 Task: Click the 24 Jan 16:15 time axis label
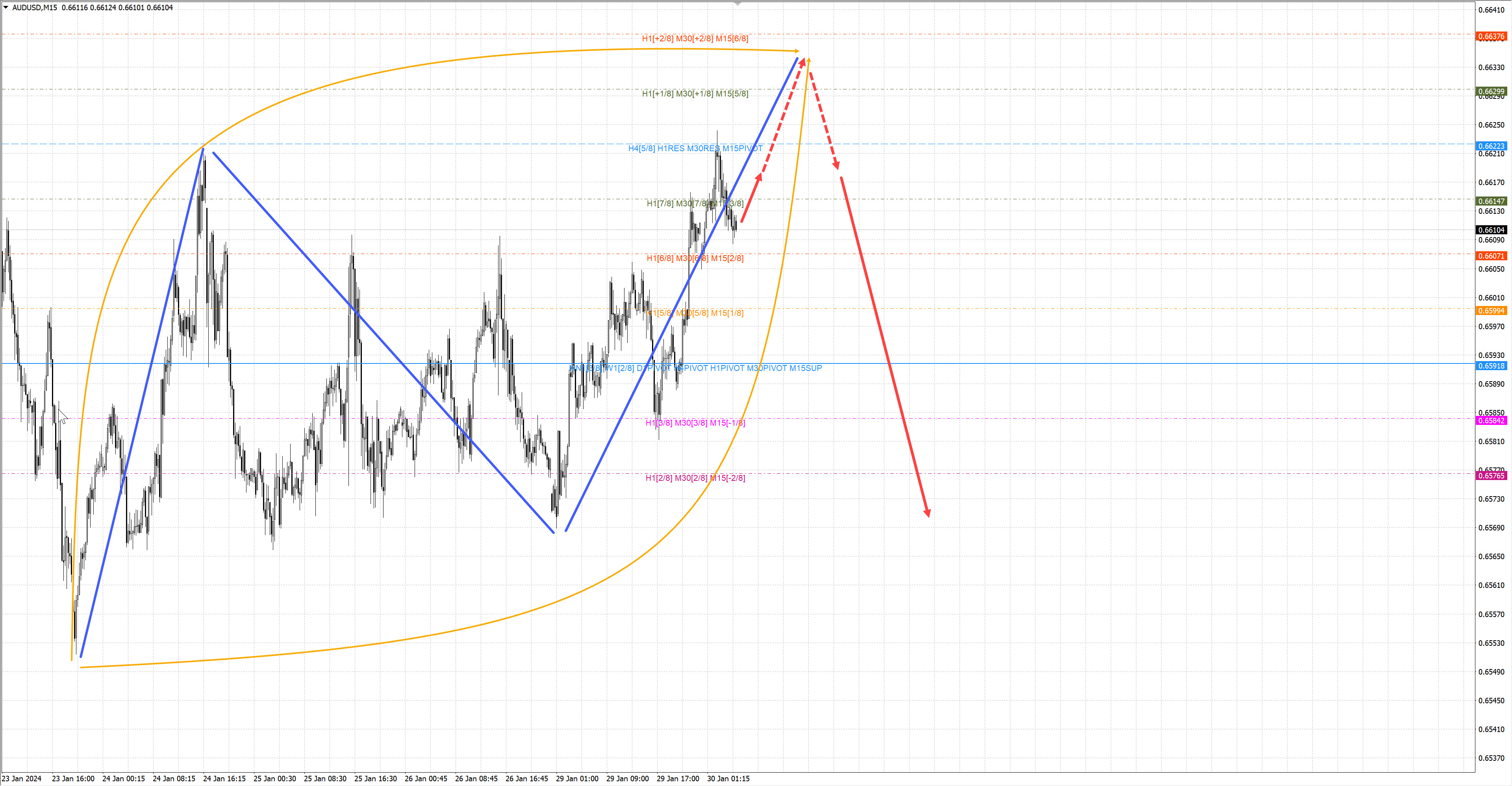[224, 779]
